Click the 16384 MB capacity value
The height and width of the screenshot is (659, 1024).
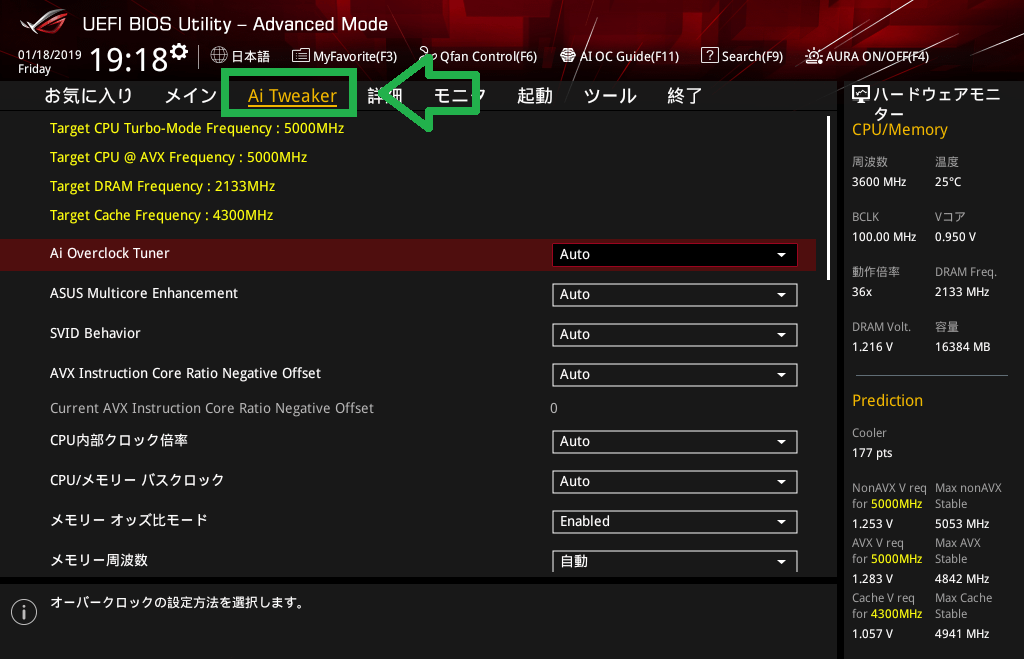[962, 346]
